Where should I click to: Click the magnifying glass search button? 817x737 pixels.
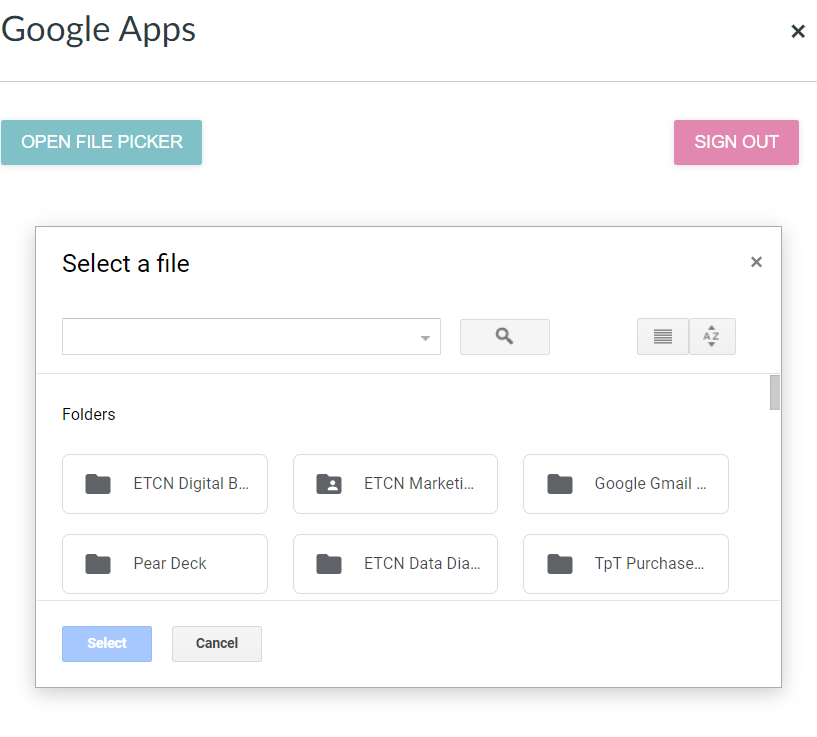[504, 337]
